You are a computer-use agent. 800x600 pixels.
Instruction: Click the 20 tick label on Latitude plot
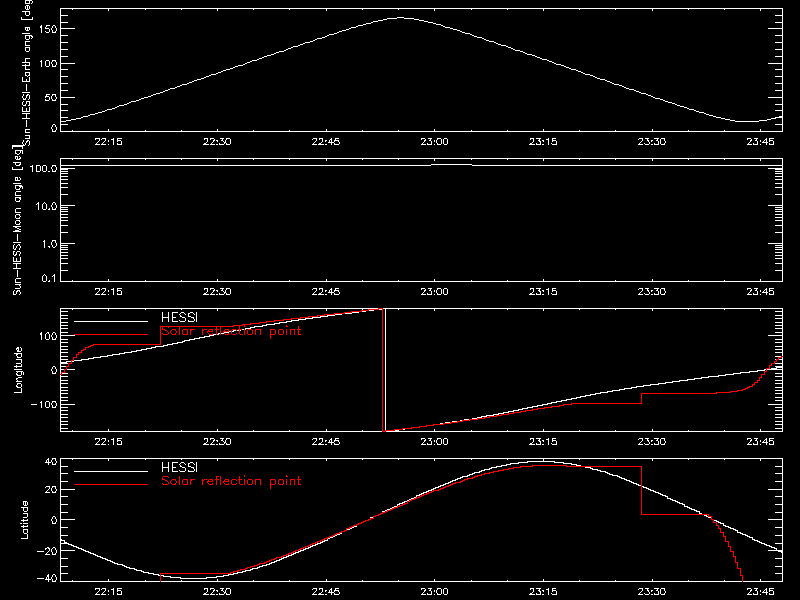[x=51, y=489]
